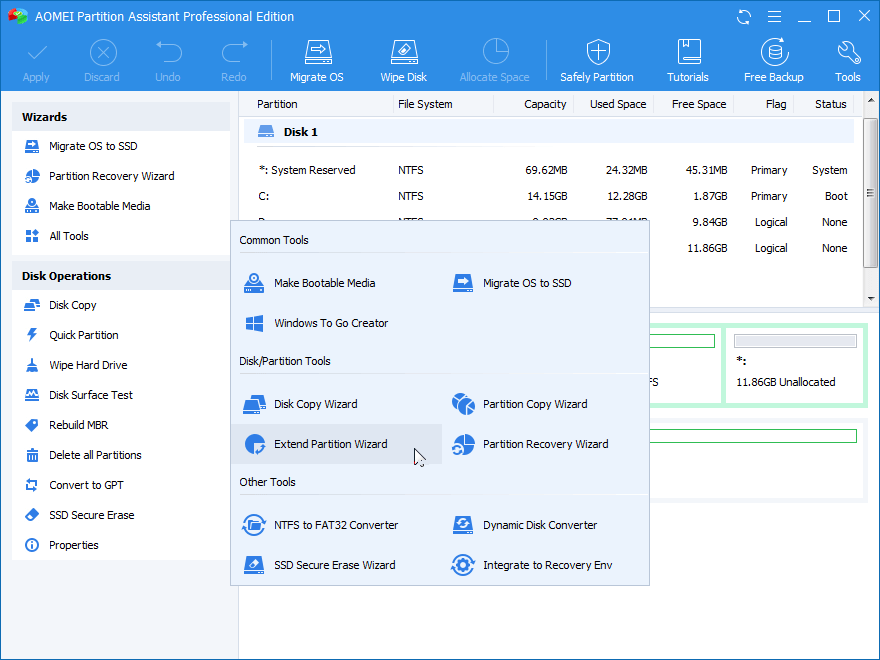880x660 pixels.
Task: Click the Free Space column header
Action: click(x=699, y=104)
